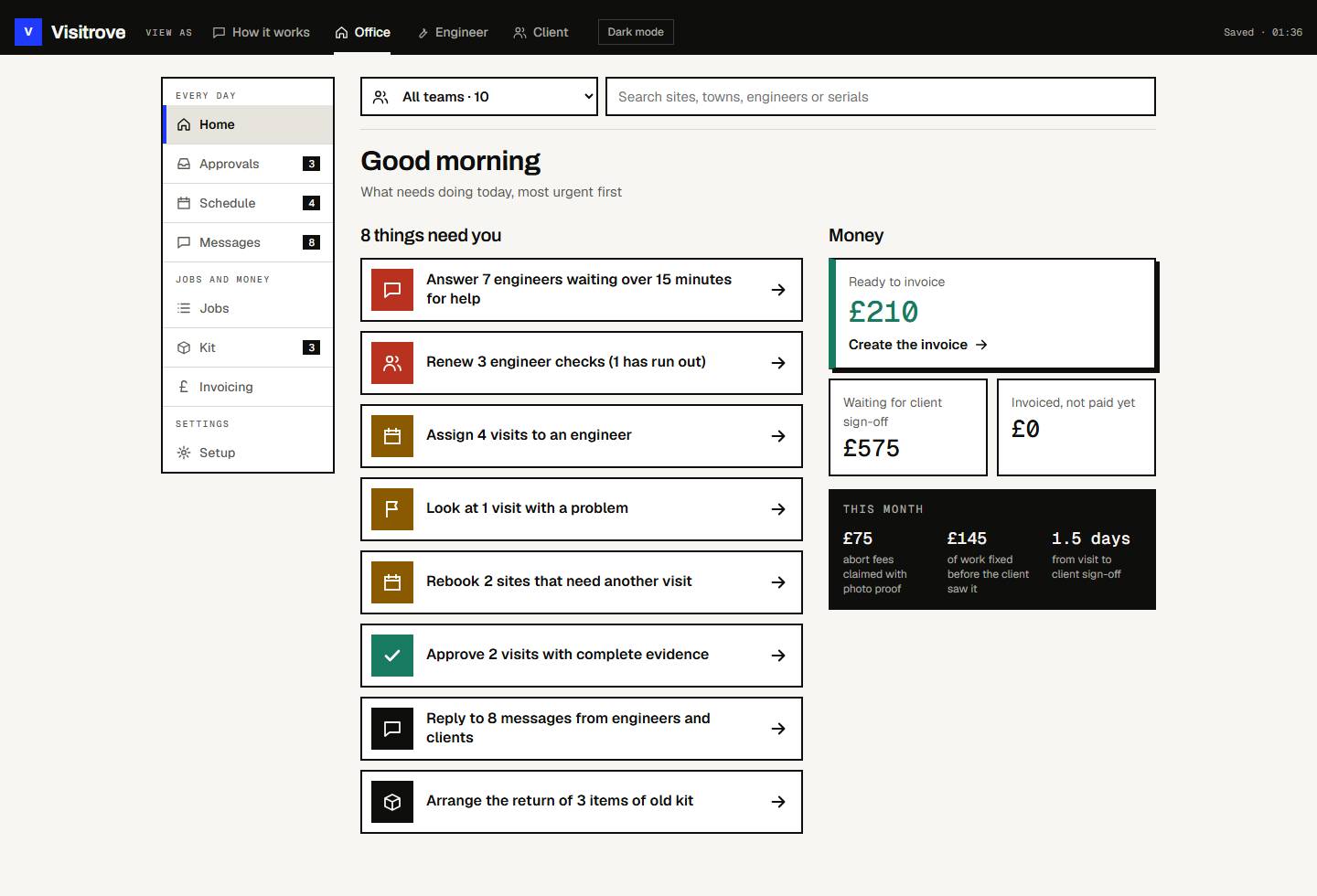Click the Visitrove V logo icon

click(28, 32)
